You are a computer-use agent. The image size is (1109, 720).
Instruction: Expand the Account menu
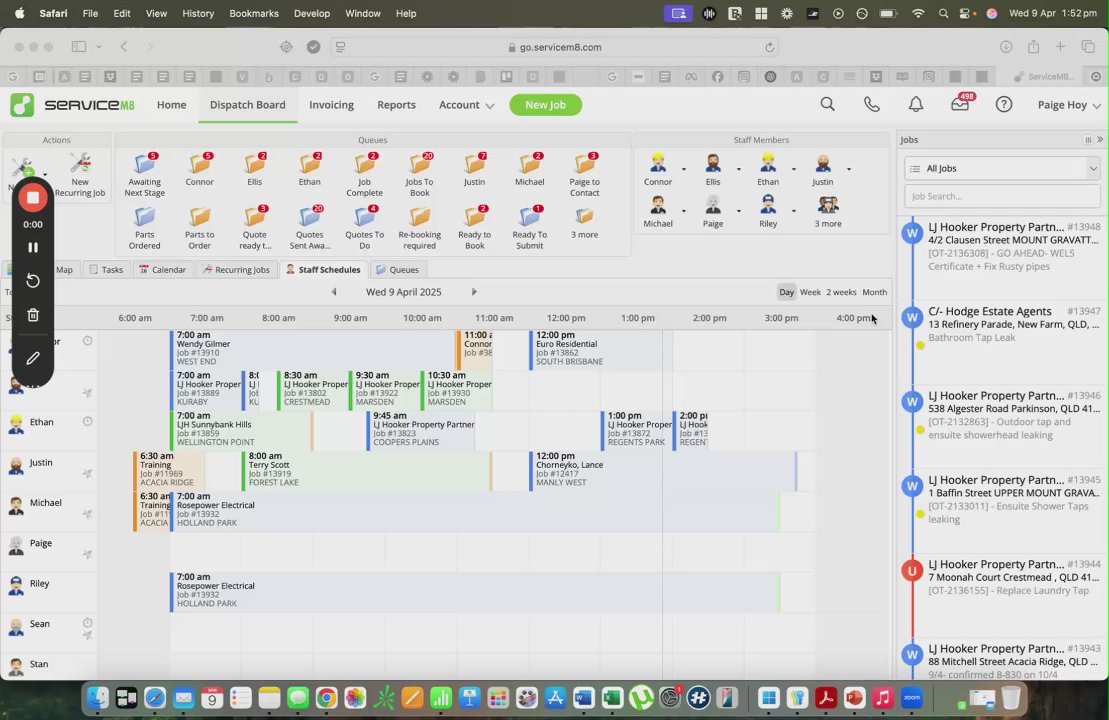(466, 105)
